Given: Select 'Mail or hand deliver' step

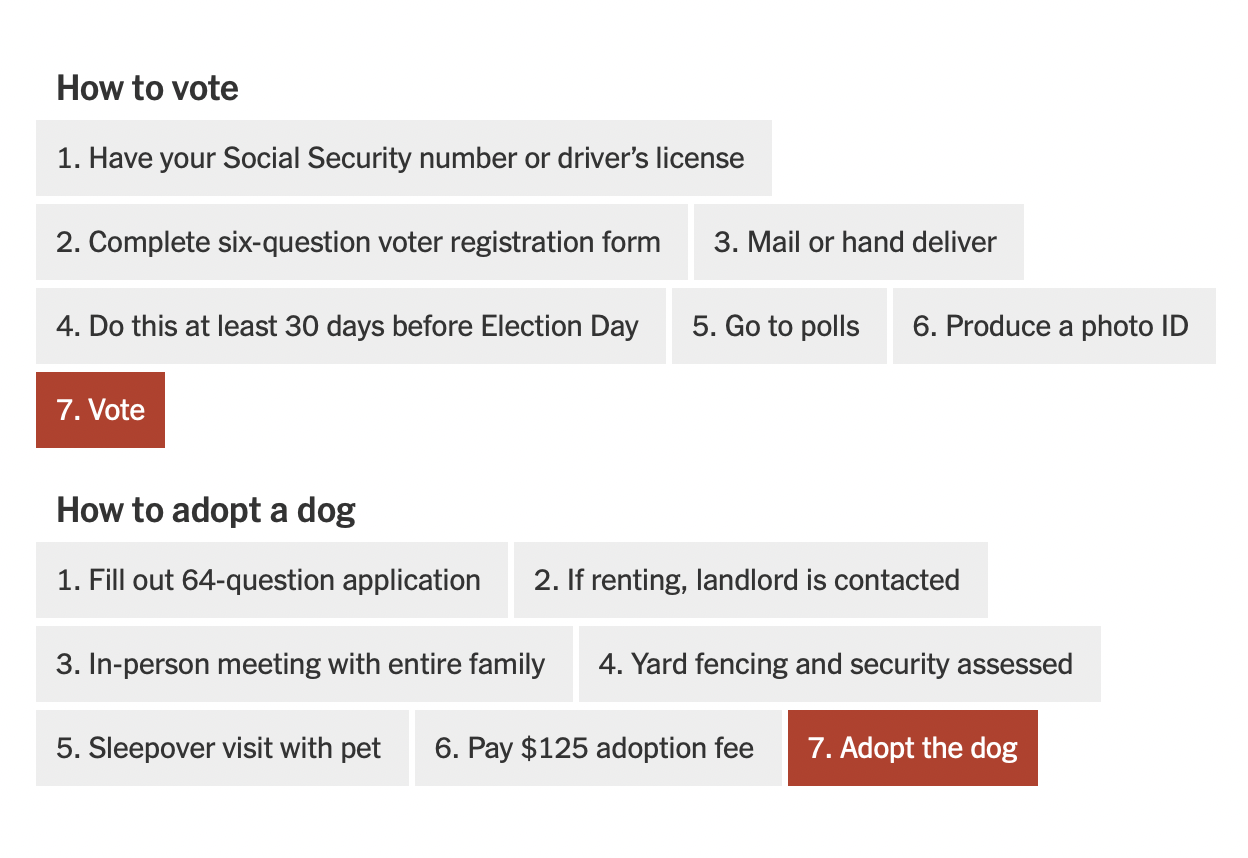Looking at the screenshot, I should pos(859,242).
